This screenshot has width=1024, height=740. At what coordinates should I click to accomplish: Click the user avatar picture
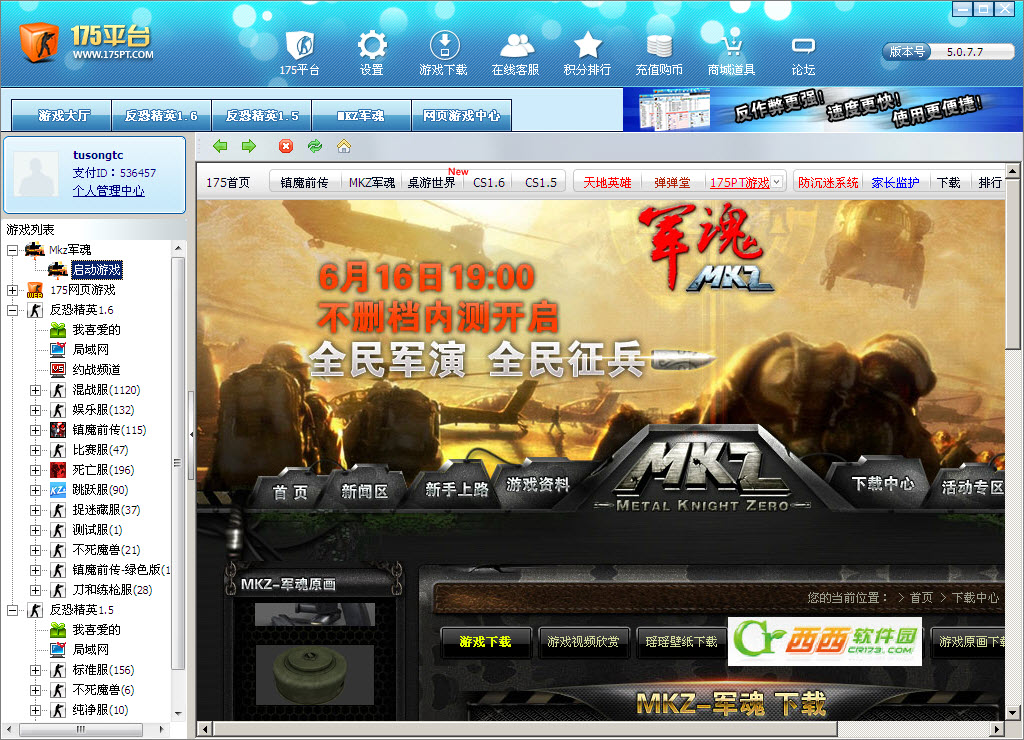pos(35,174)
